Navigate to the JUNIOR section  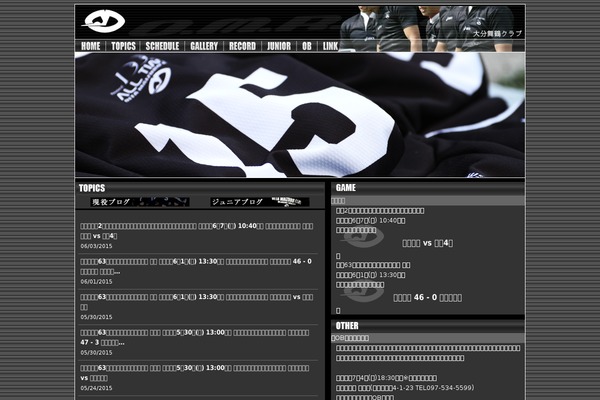(279, 46)
